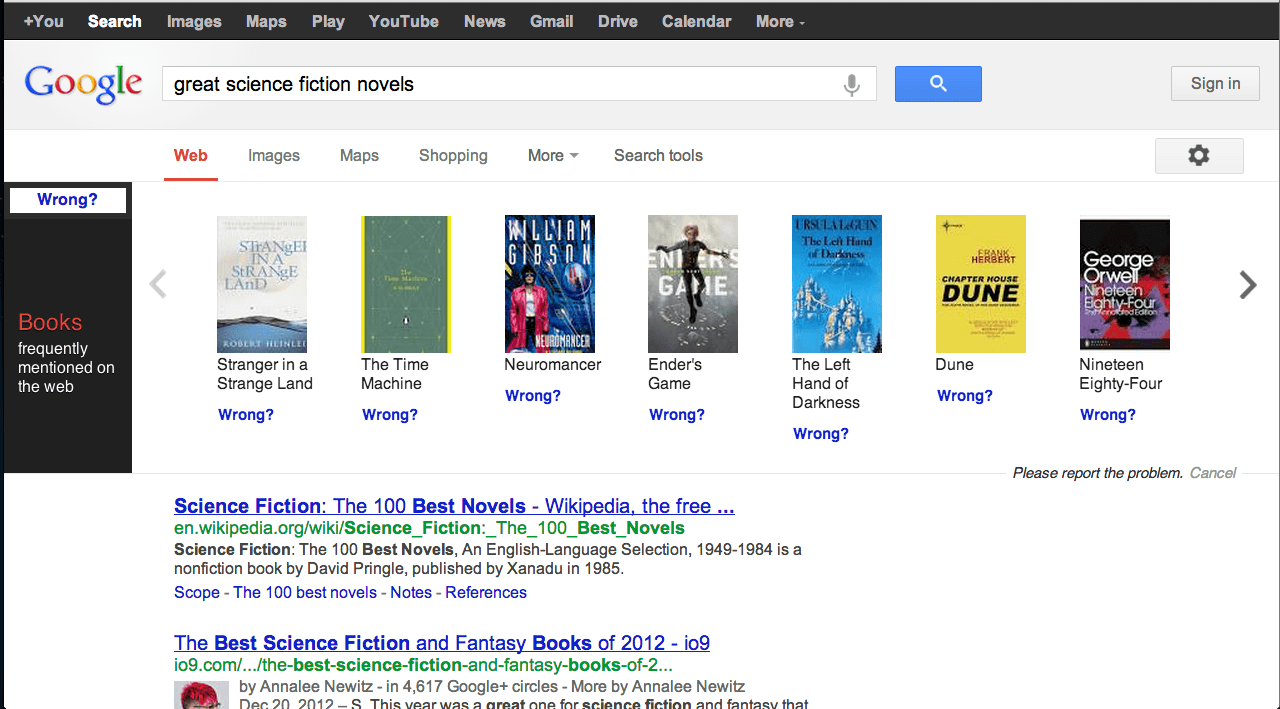
Task: Switch to the Maps results tab
Action: pyautogui.click(x=359, y=155)
